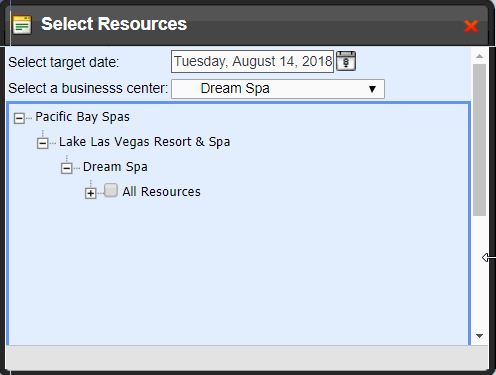Focus the target date field
The image size is (496, 375).
tap(252, 61)
